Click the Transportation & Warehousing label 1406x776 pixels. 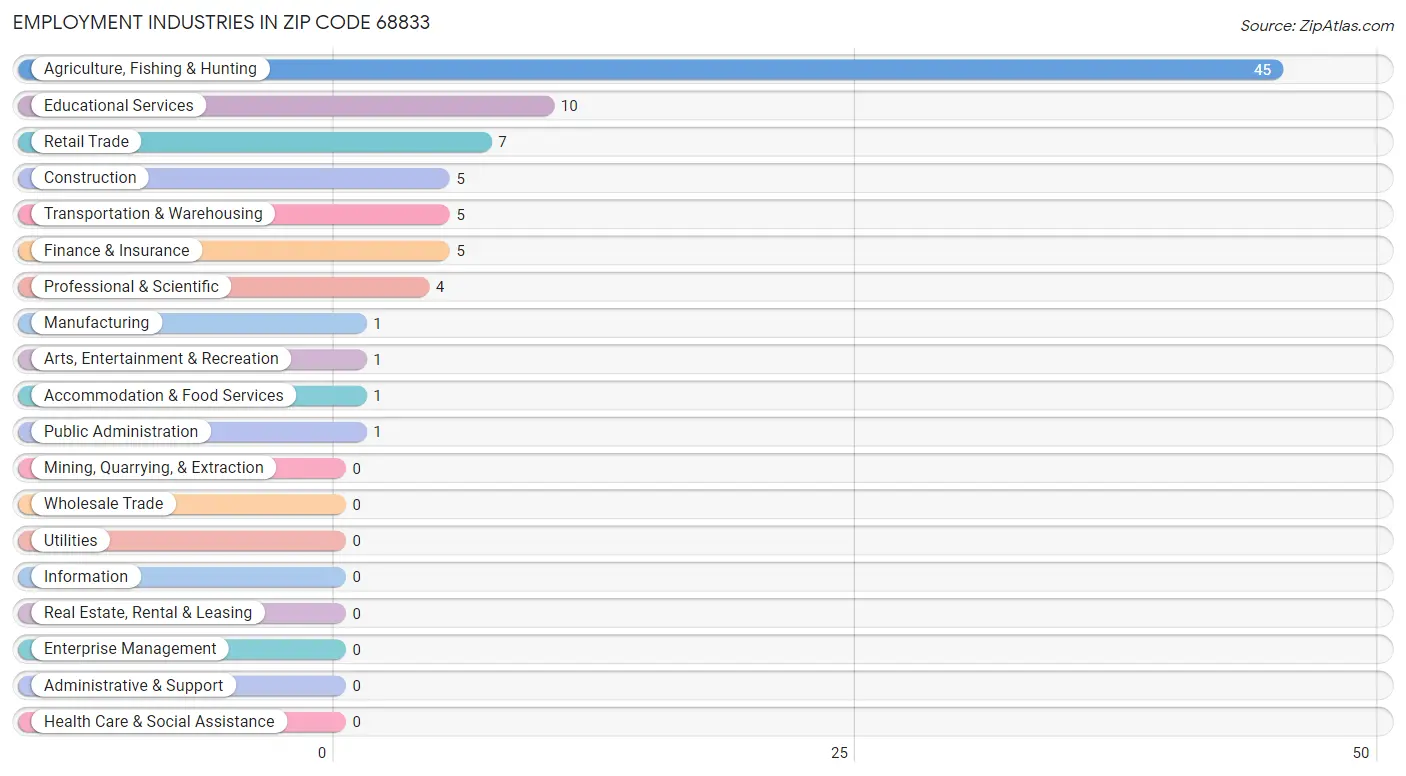click(153, 214)
